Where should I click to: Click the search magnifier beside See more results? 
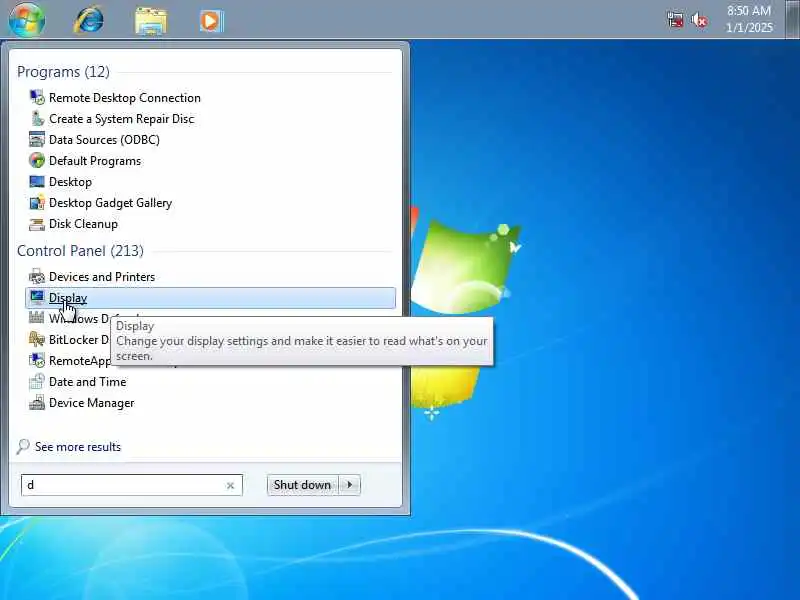pyautogui.click(x=23, y=446)
